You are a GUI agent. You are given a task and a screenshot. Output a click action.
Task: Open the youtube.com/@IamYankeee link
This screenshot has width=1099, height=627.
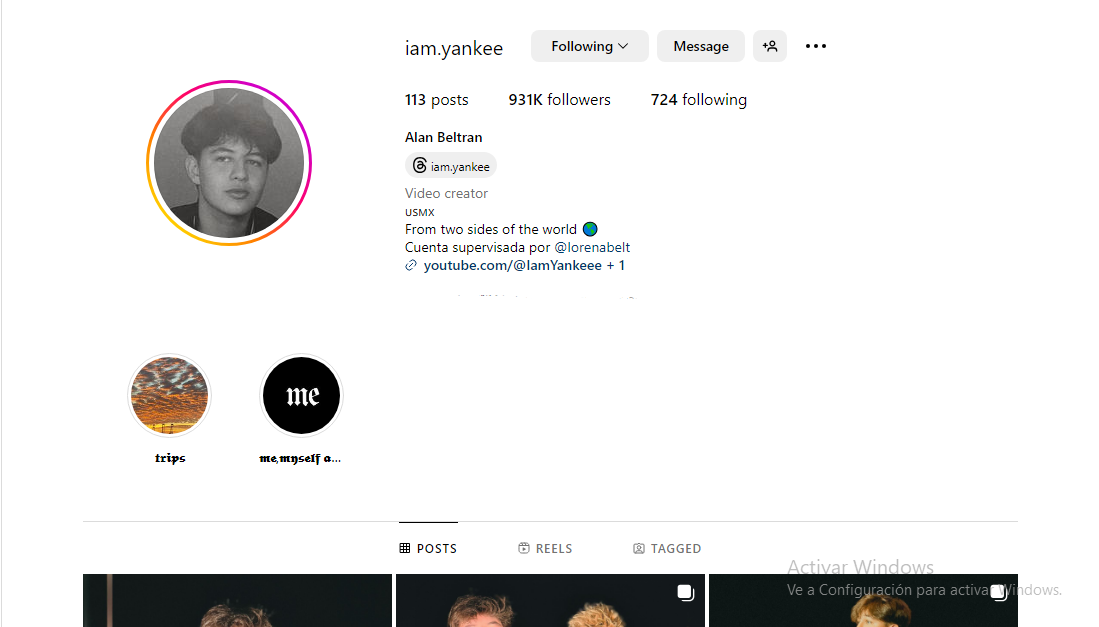[x=513, y=266]
